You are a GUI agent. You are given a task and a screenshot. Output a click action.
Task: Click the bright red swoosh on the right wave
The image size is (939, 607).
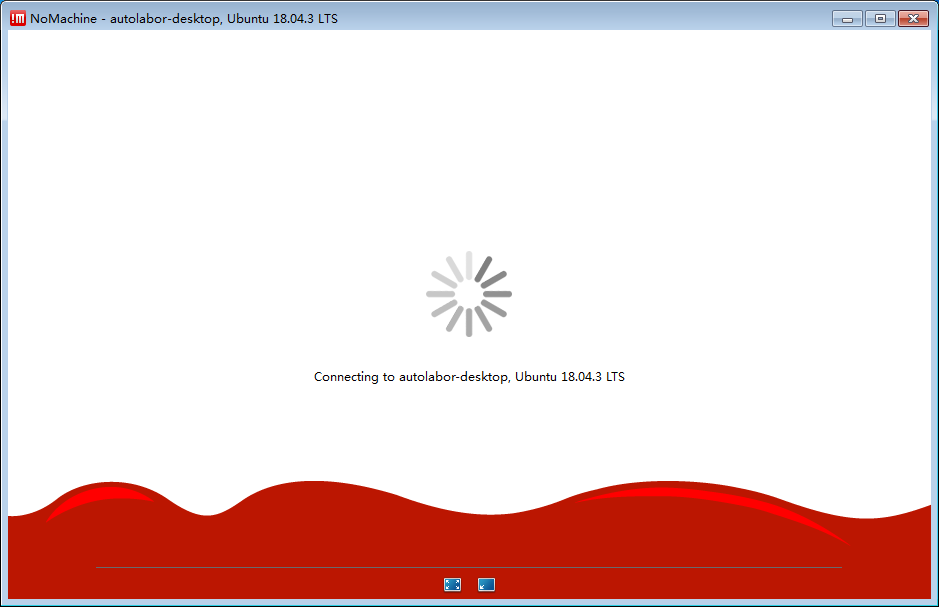[x=720, y=496]
